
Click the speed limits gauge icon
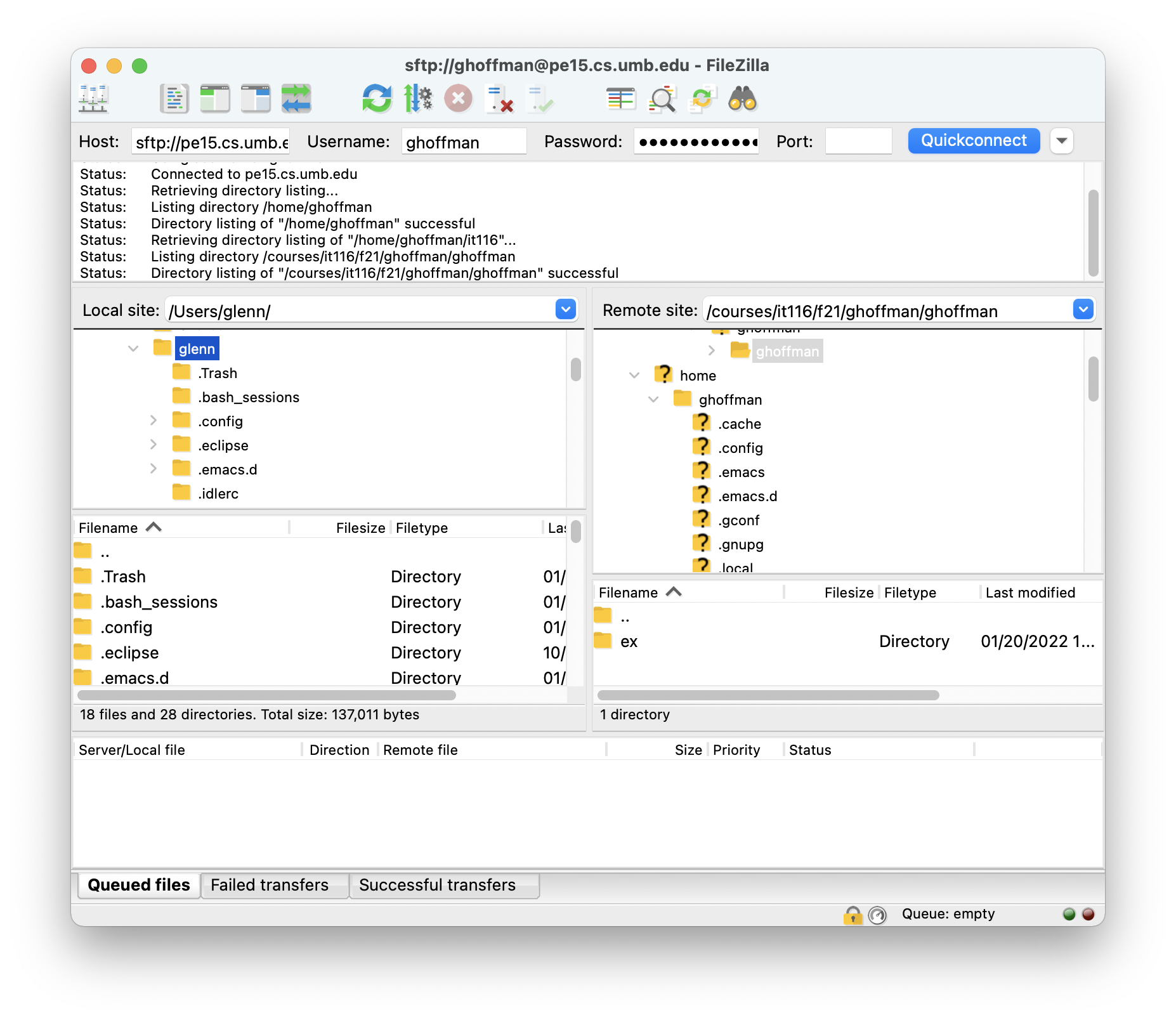pyautogui.click(x=877, y=914)
